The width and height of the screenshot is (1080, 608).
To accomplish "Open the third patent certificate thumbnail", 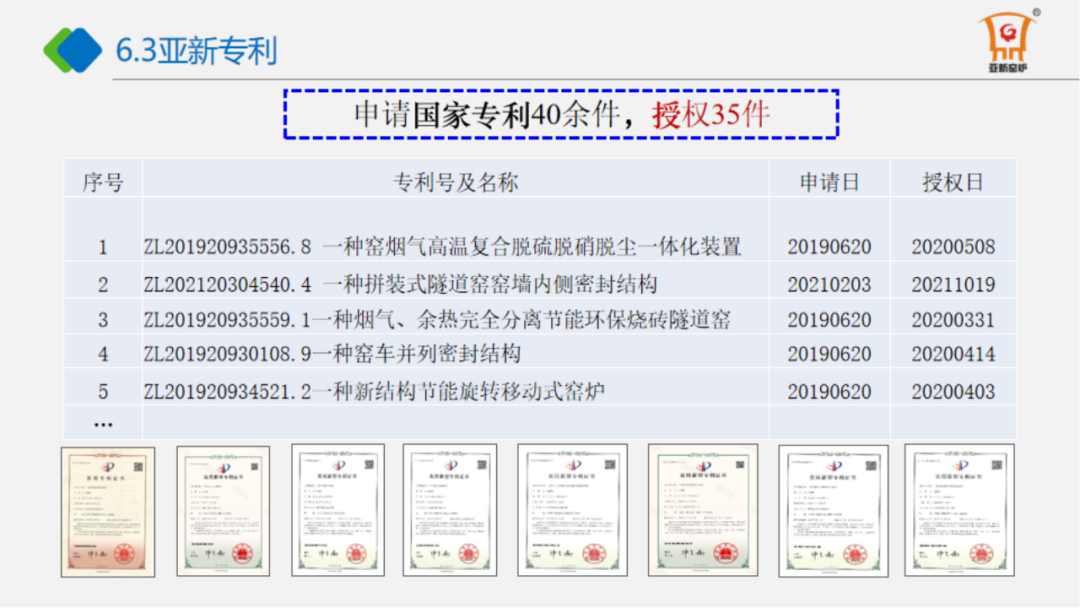I will [338, 508].
